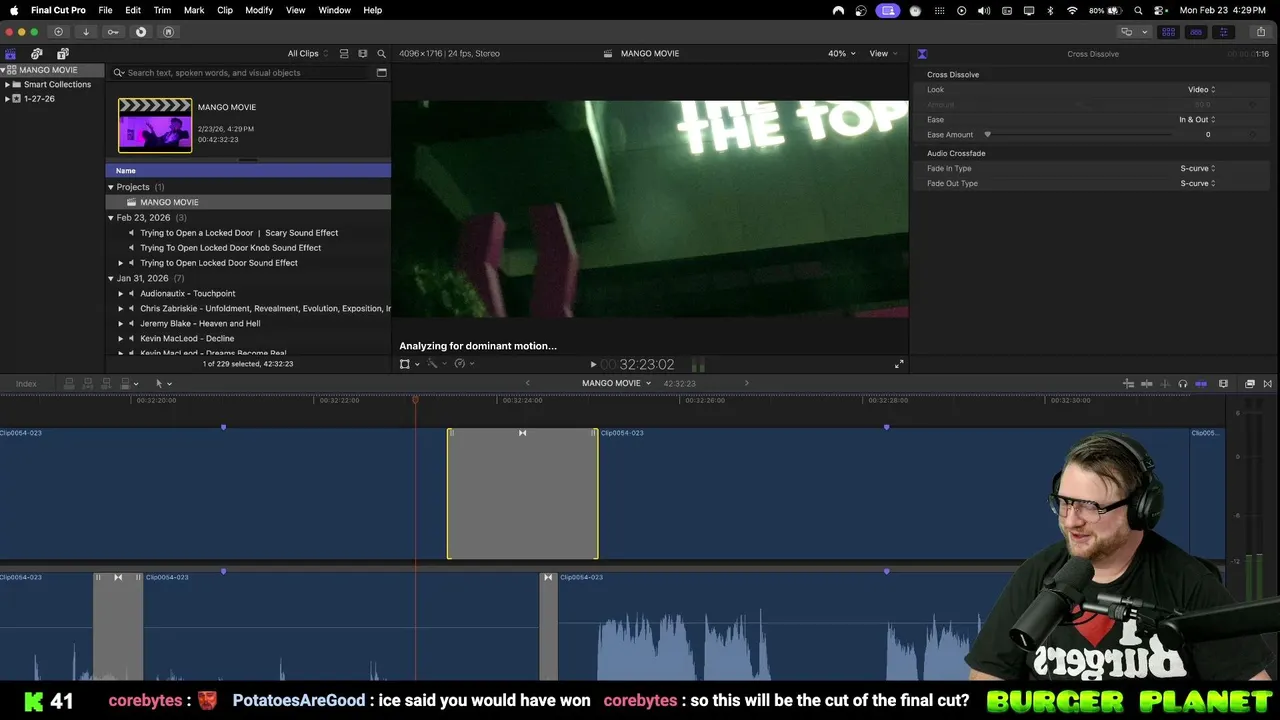Open the Photos and Audio sidebar icon
This screenshot has height=720, width=1280.
37,54
